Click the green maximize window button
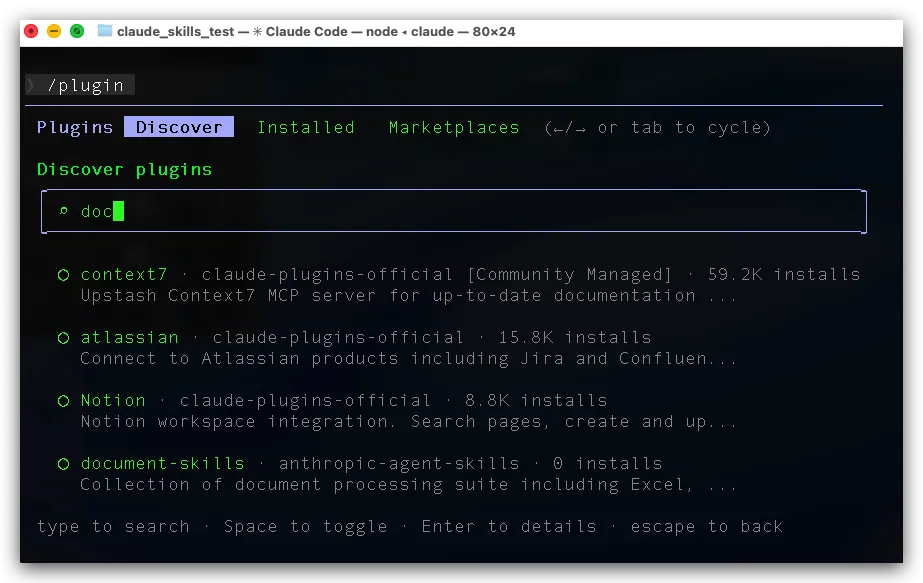923x583 pixels. click(x=77, y=31)
